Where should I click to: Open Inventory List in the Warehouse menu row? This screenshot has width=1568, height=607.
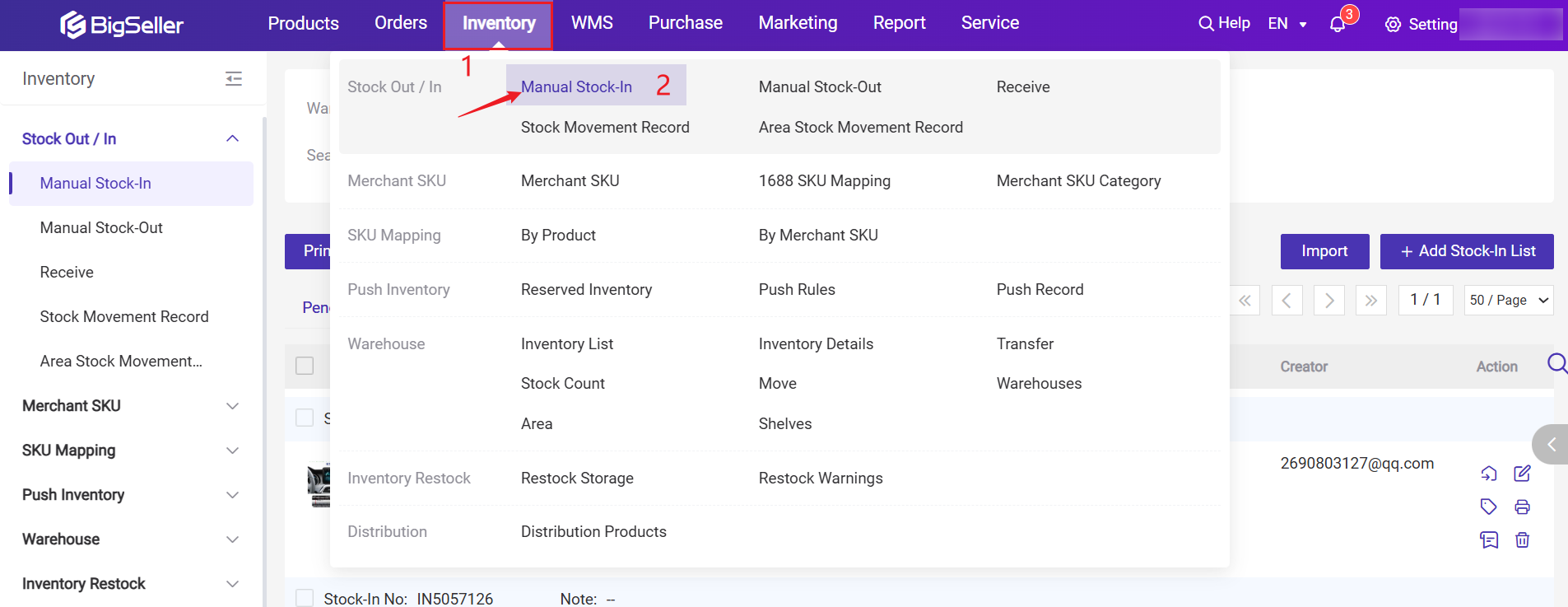(x=566, y=344)
